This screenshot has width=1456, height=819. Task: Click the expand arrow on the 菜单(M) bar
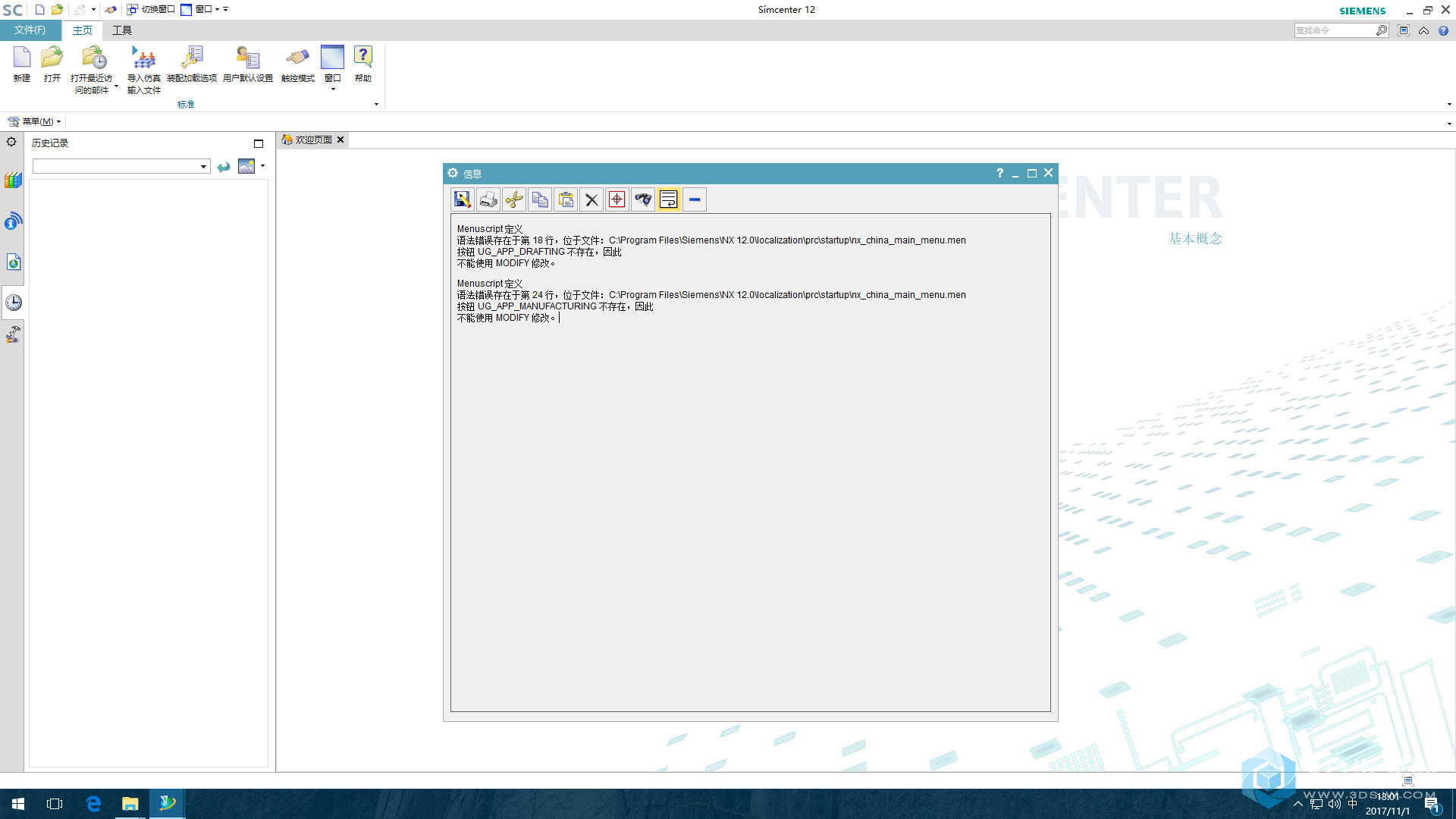point(1449,124)
